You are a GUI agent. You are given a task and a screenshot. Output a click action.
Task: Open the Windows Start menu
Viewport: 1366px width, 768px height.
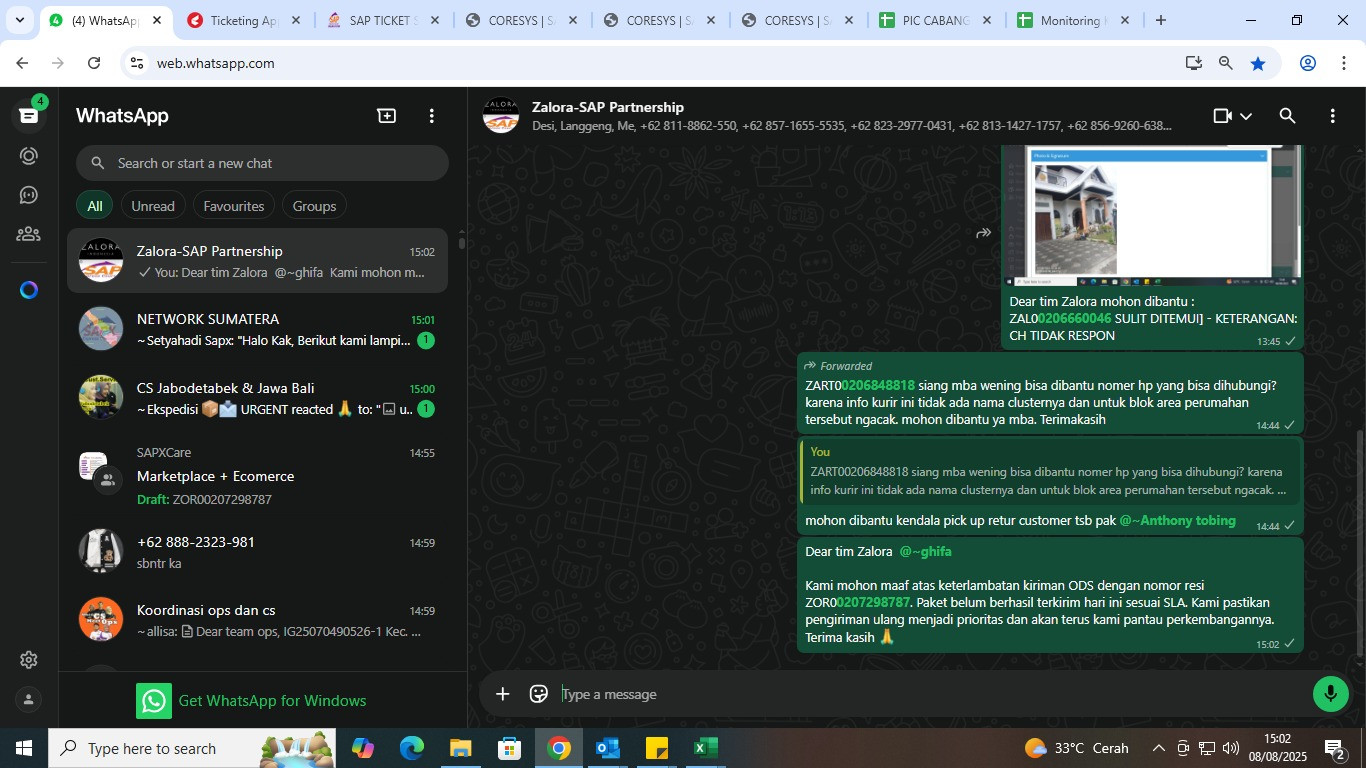[x=24, y=748]
